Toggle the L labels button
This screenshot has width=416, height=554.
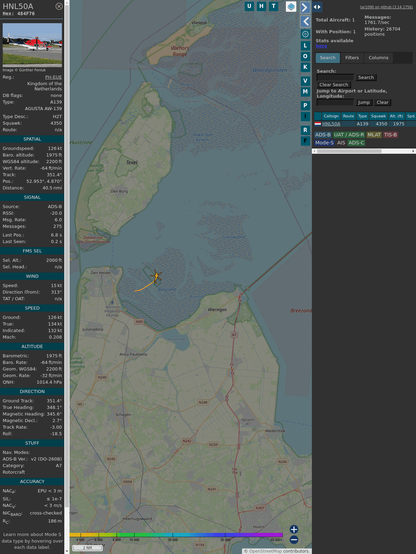[x=305, y=46]
